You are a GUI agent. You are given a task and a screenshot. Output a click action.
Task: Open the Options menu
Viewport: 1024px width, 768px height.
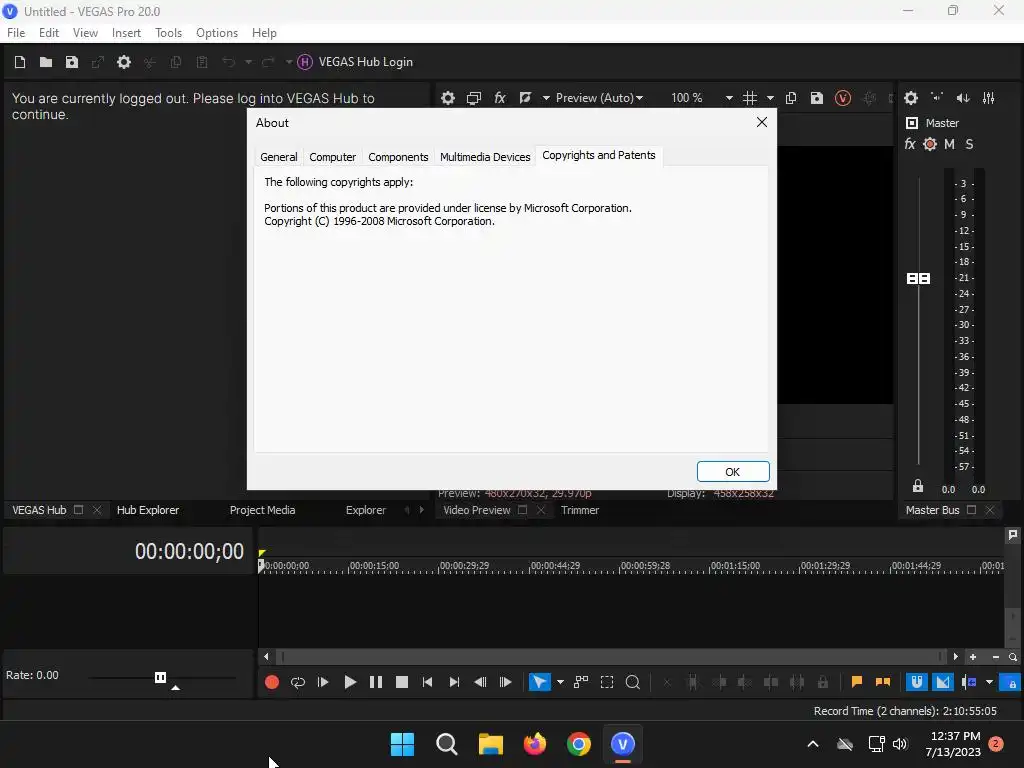tap(217, 33)
